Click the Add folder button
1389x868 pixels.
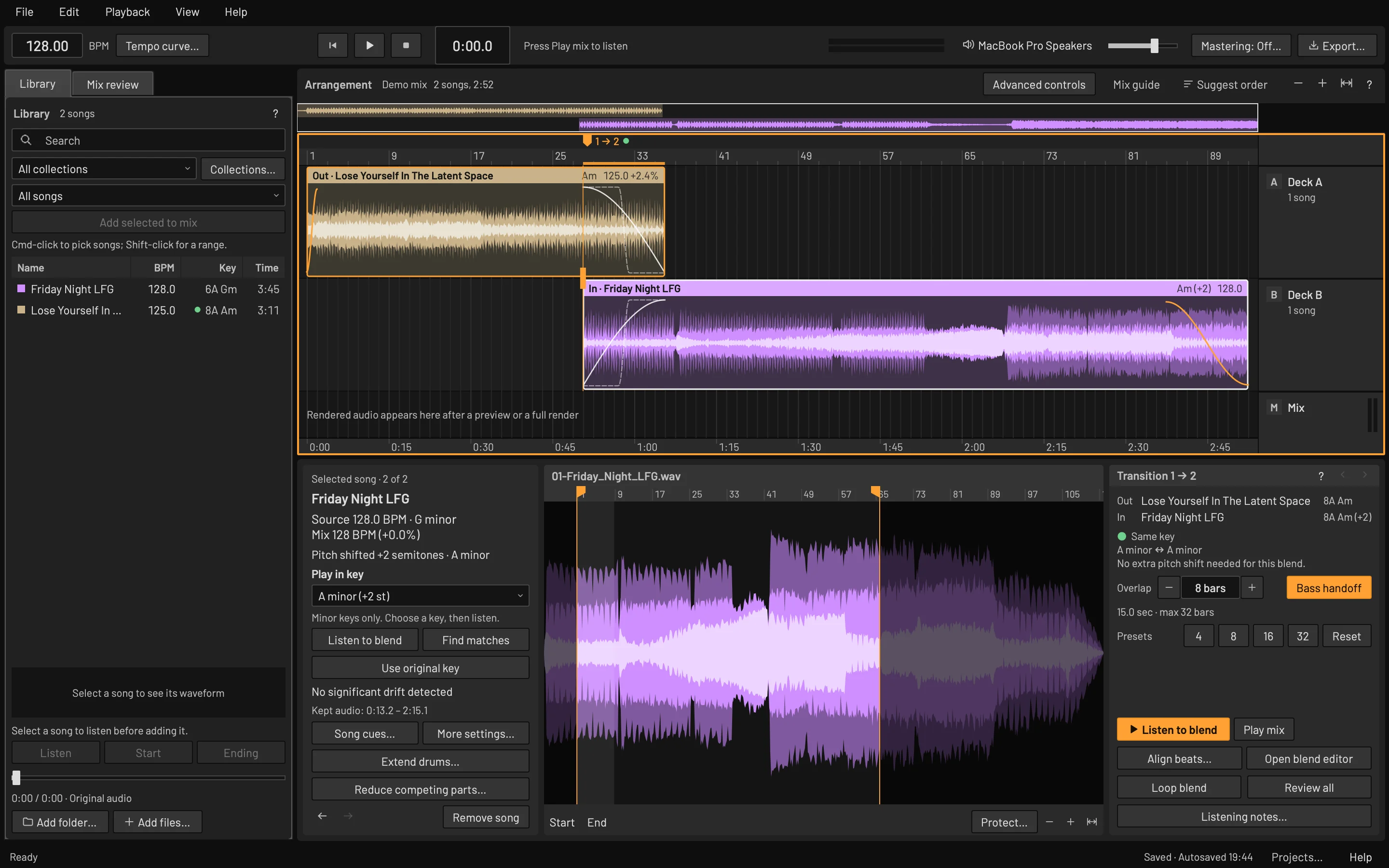click(x=60, y=822)
